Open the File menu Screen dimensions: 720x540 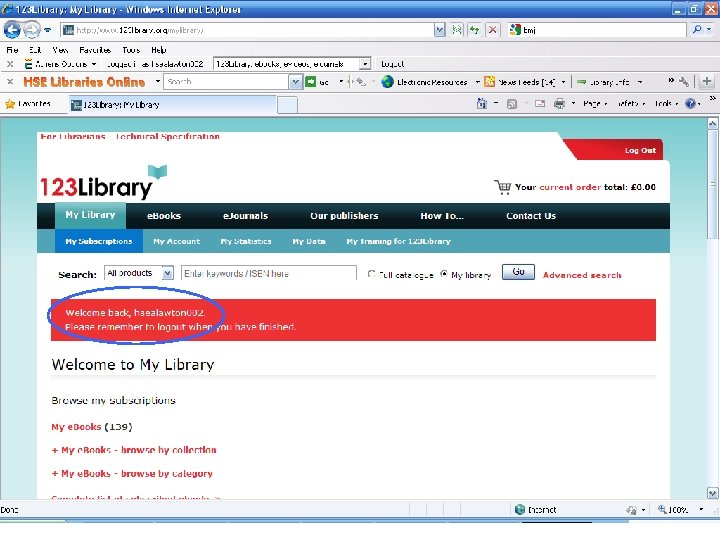point(12,50)
